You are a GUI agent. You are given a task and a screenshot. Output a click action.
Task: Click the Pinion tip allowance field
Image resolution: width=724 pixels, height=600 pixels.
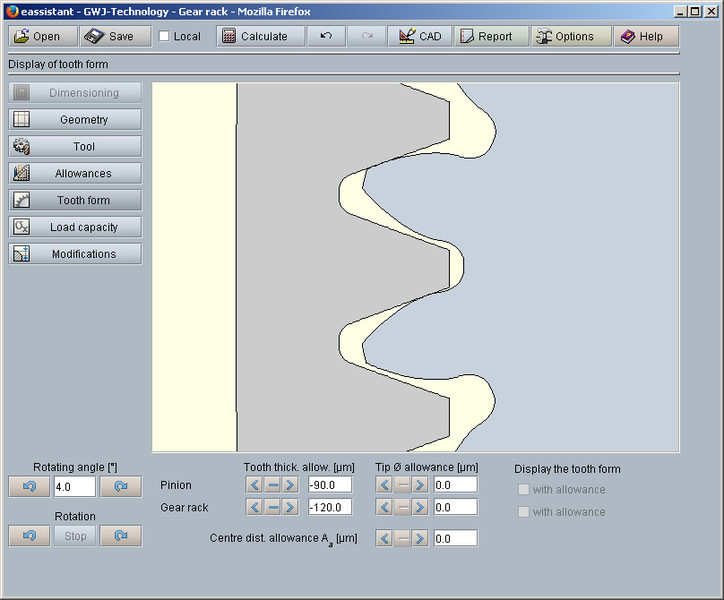455,485
